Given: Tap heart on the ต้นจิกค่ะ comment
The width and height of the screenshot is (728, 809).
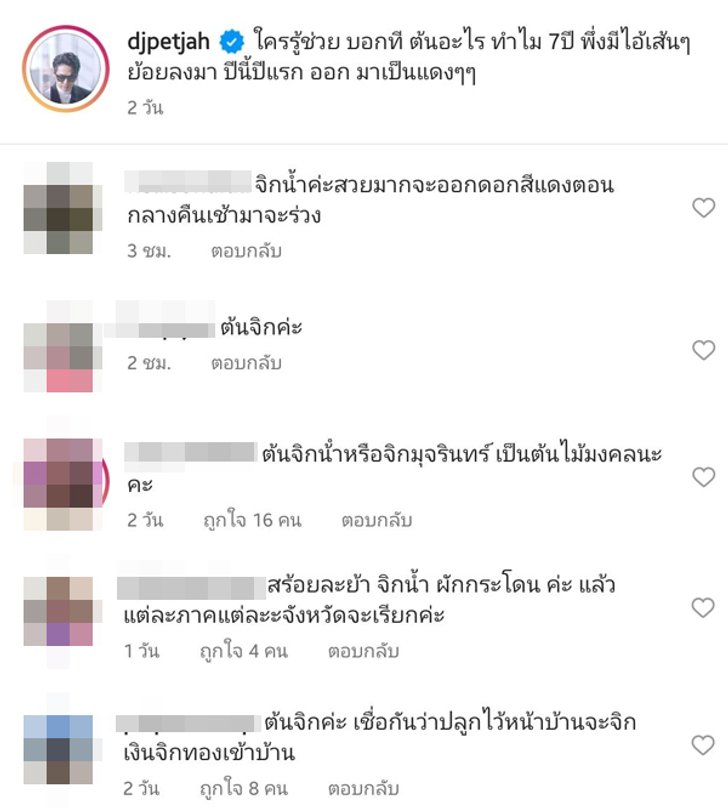Looking at the screenshot, I should 703,350.
